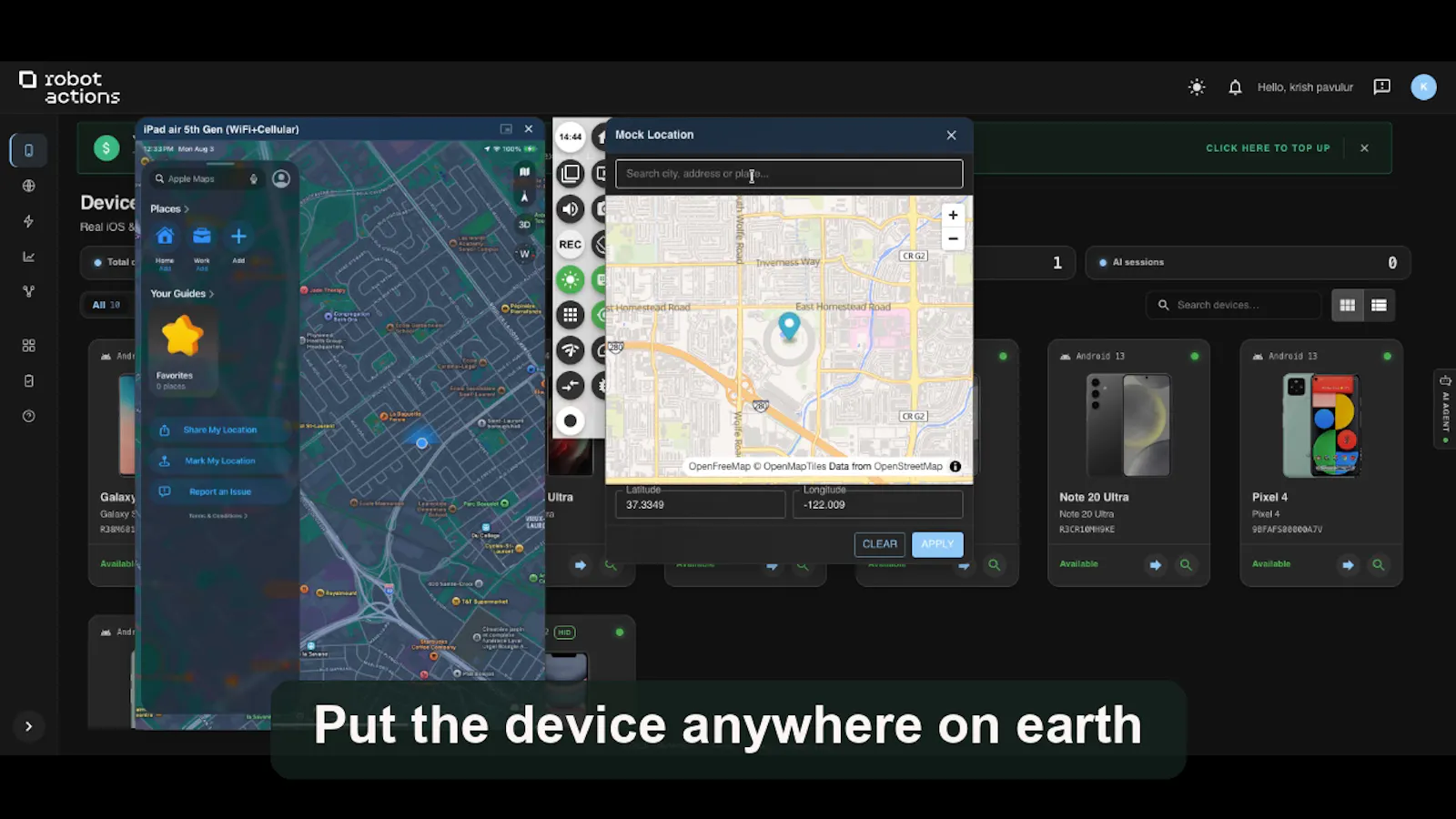Close the Mock Location dialog

click(x=951, y=135)
